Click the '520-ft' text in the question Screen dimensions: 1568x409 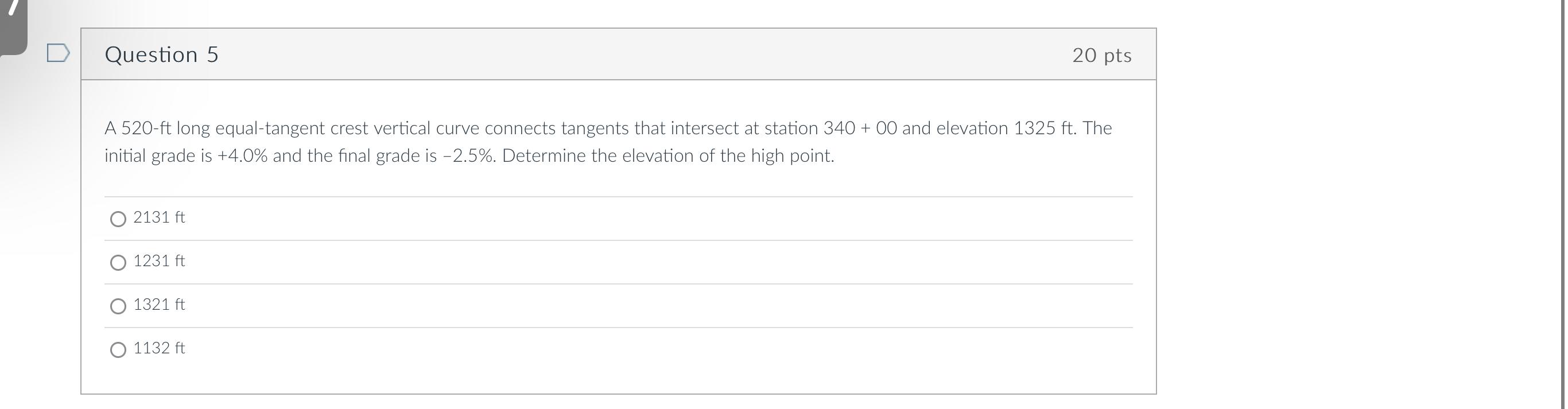point(146,128)
